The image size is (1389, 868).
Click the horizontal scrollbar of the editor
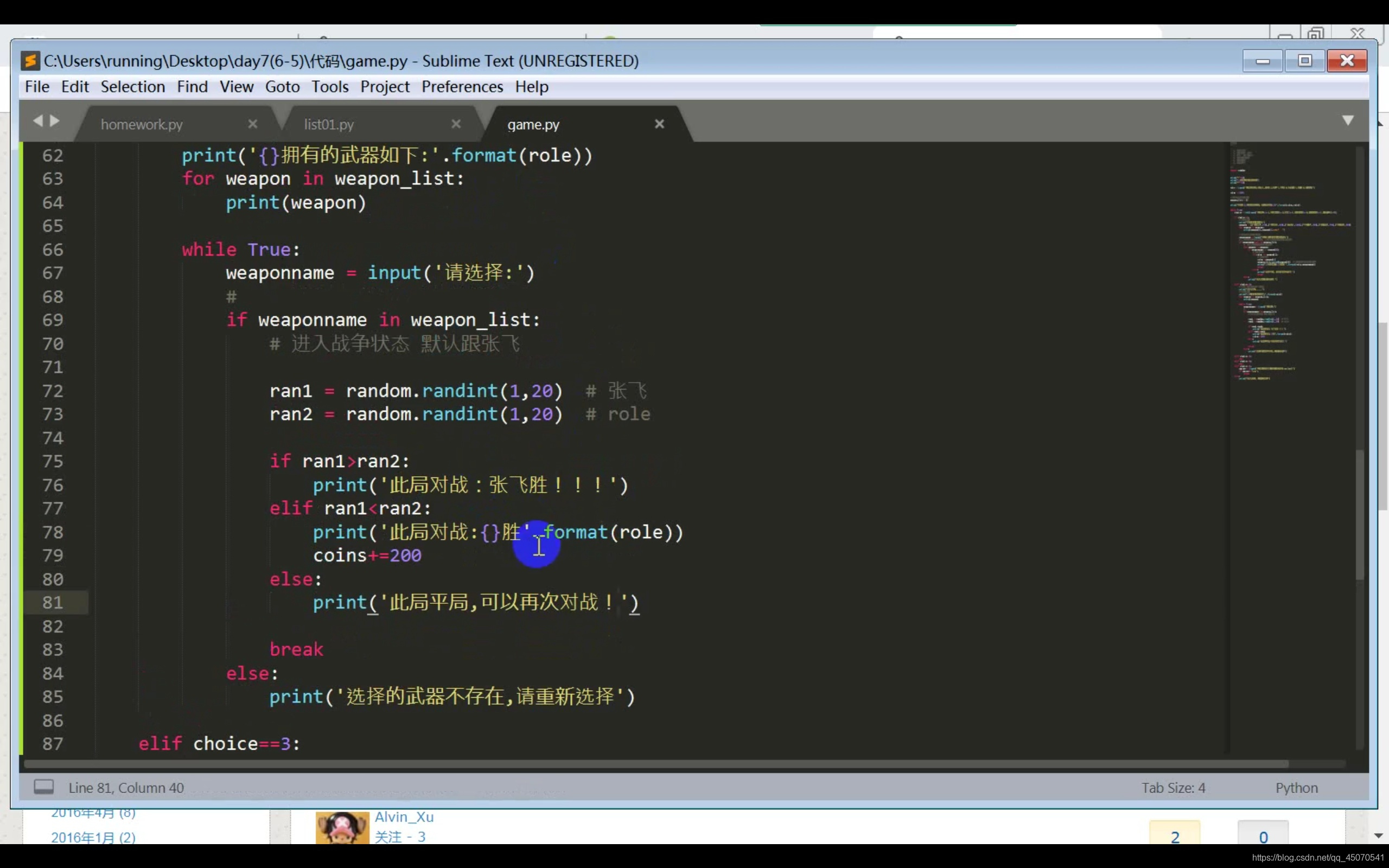654,764
